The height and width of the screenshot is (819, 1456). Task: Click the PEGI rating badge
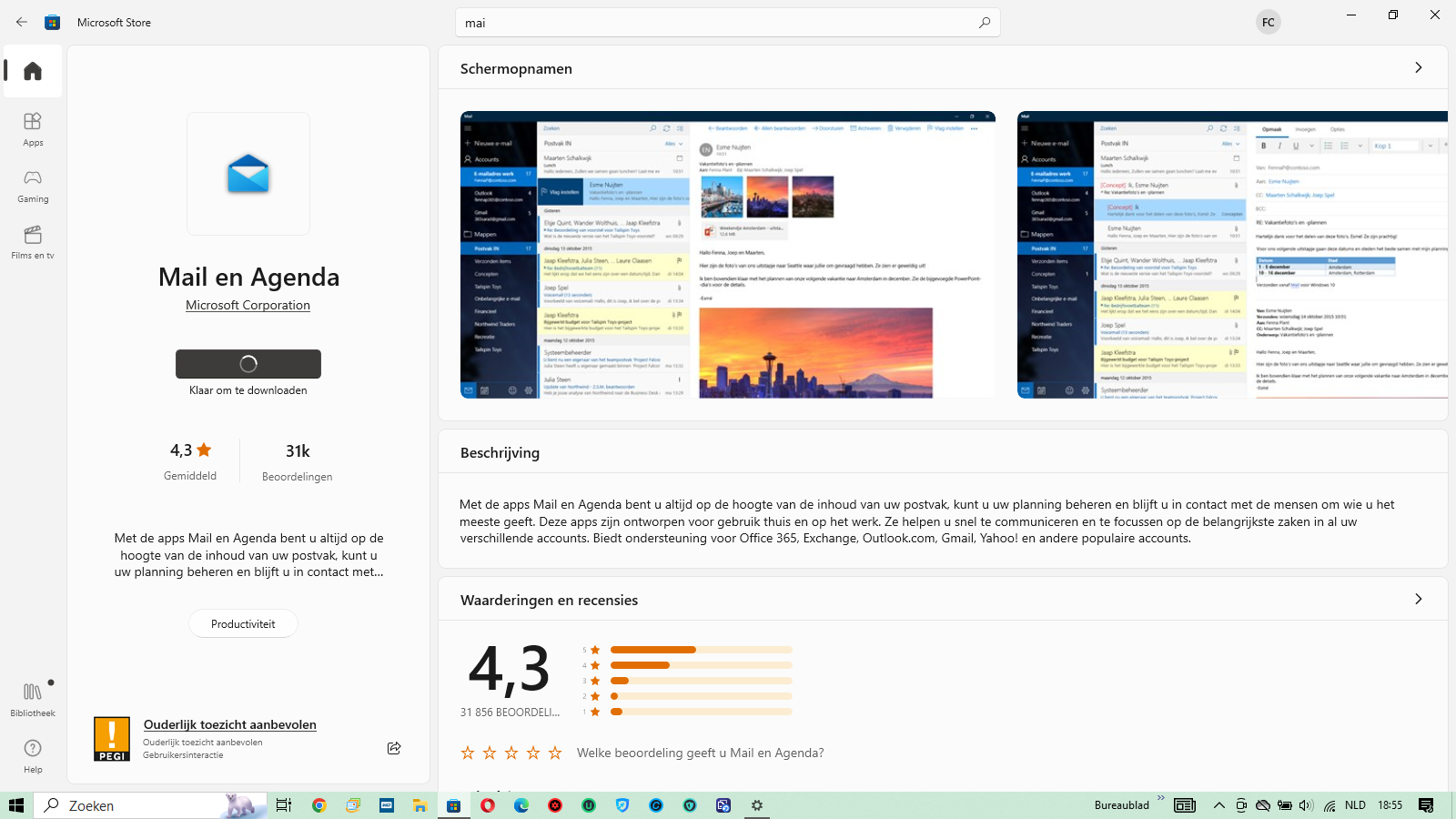point(112,739)
